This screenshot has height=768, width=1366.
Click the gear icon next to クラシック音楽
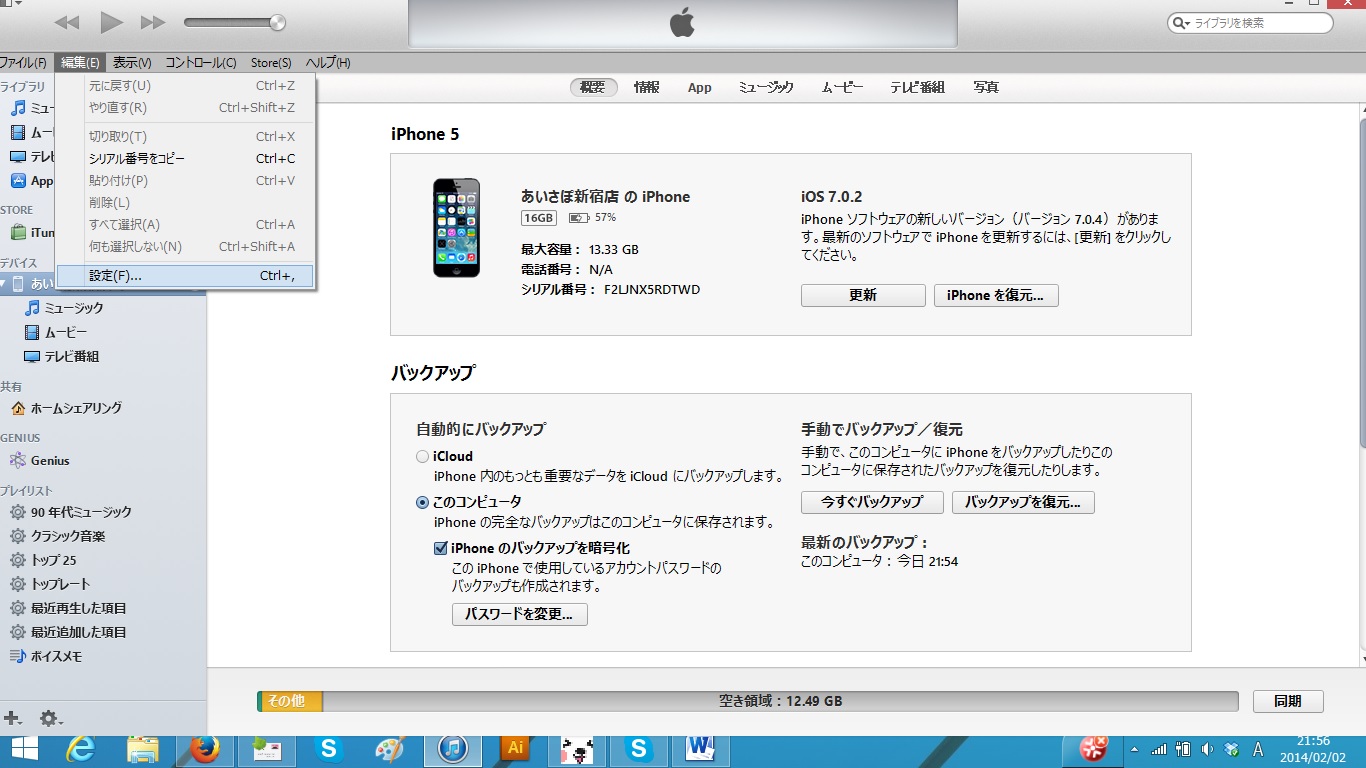(x=18, y=536)
